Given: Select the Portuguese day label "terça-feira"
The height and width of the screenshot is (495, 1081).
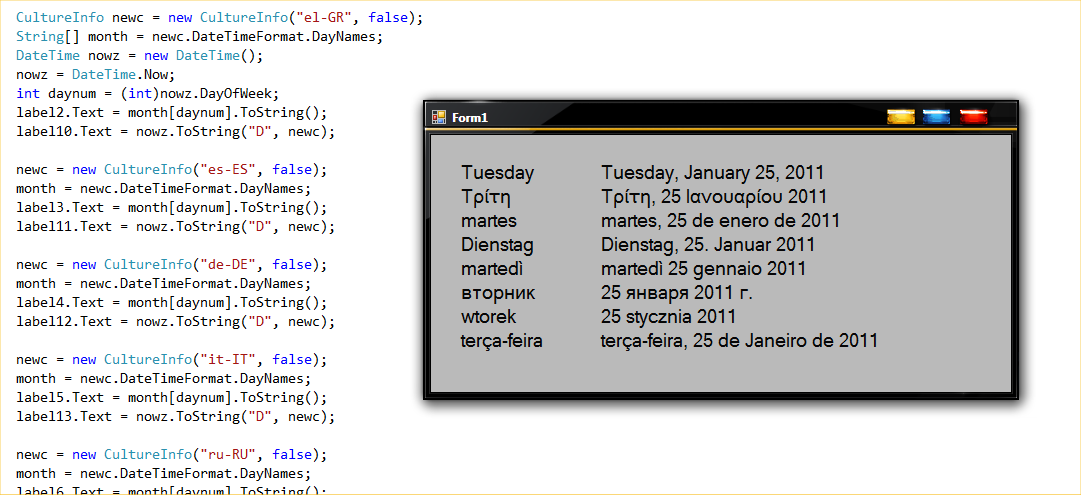Looking at the screenshot, I should pyautogui.click(x=501, y=341).
